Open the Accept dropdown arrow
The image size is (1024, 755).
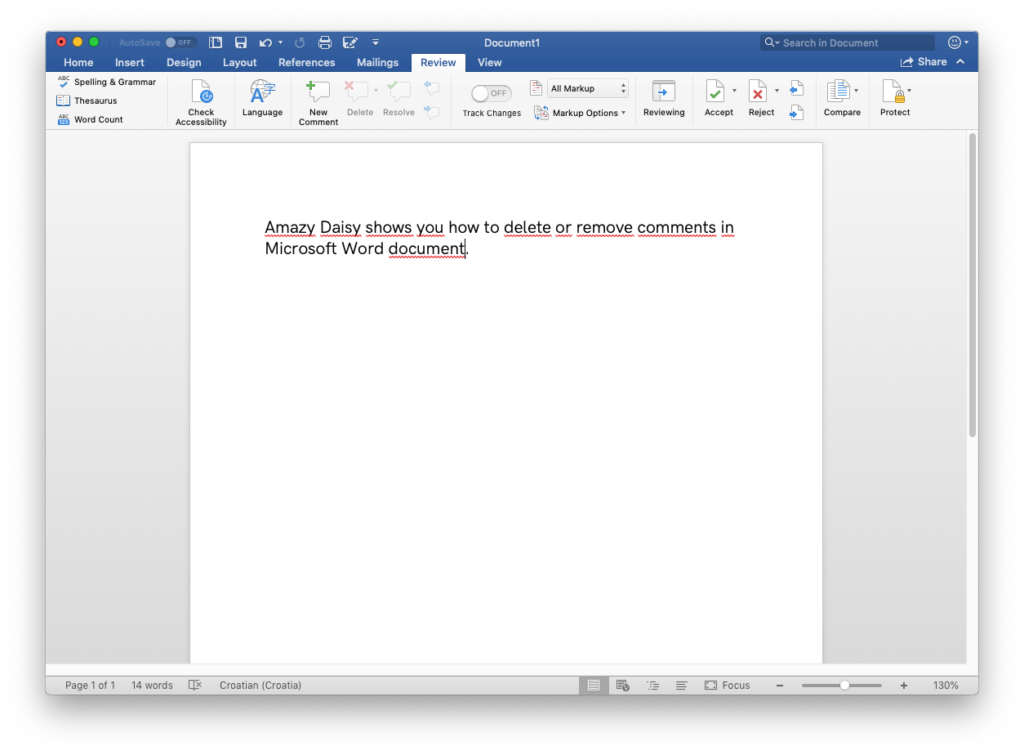734,91
